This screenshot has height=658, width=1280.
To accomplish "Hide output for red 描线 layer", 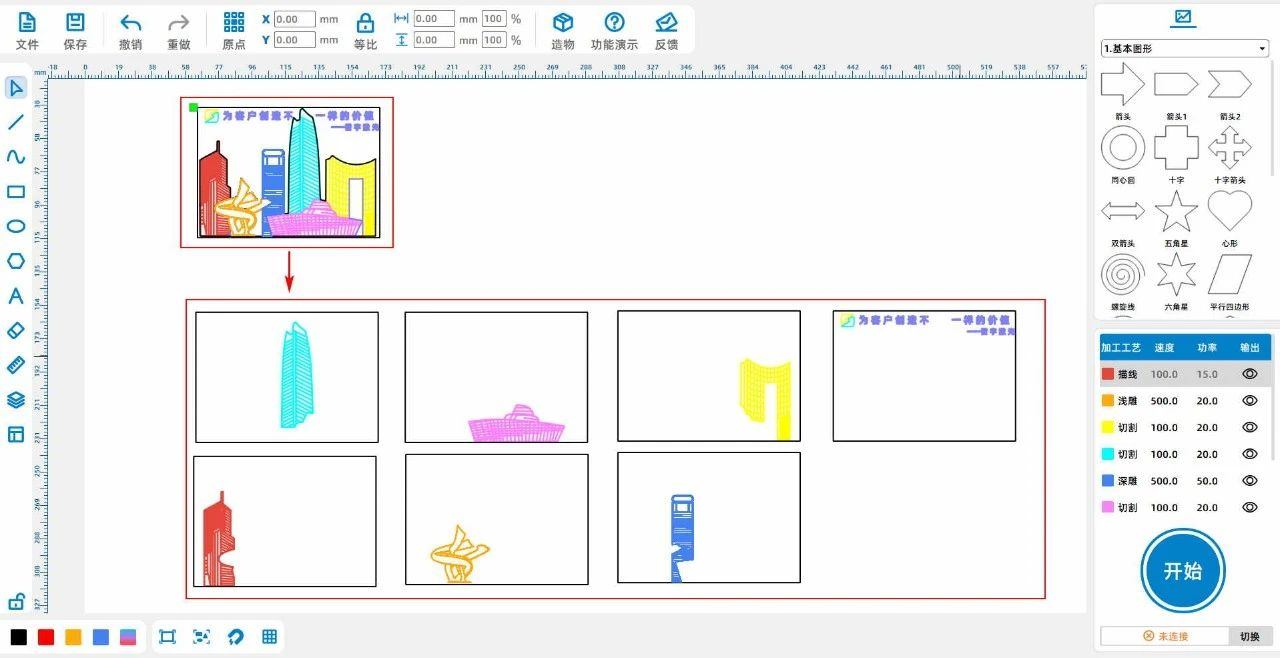I will coord(1249,374).
